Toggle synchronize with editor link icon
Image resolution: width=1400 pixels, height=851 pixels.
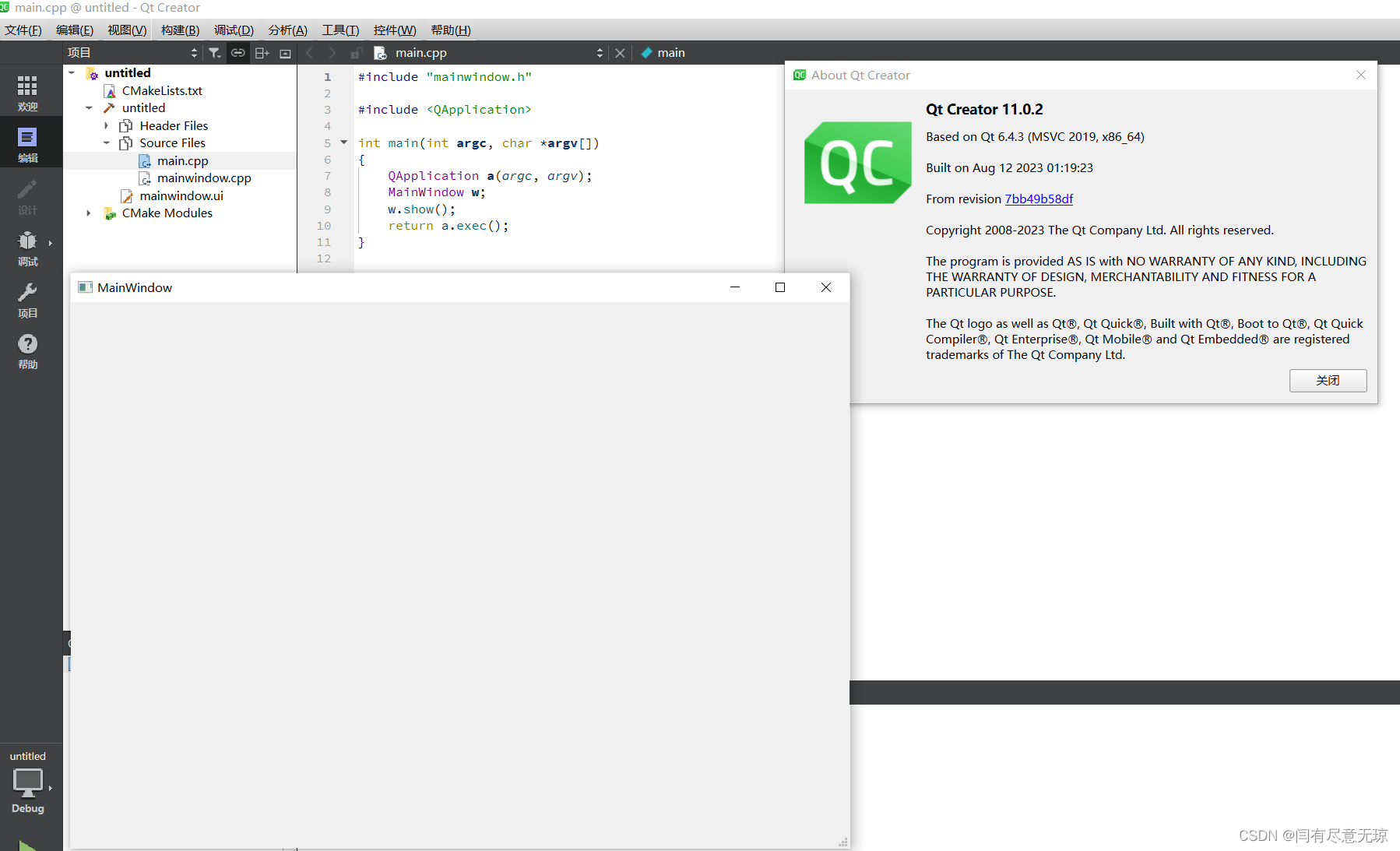pos(238,53)
